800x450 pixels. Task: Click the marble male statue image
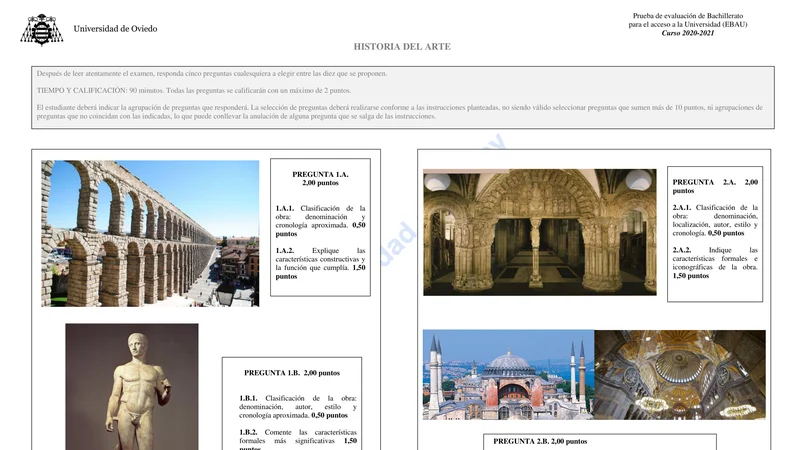132,386
